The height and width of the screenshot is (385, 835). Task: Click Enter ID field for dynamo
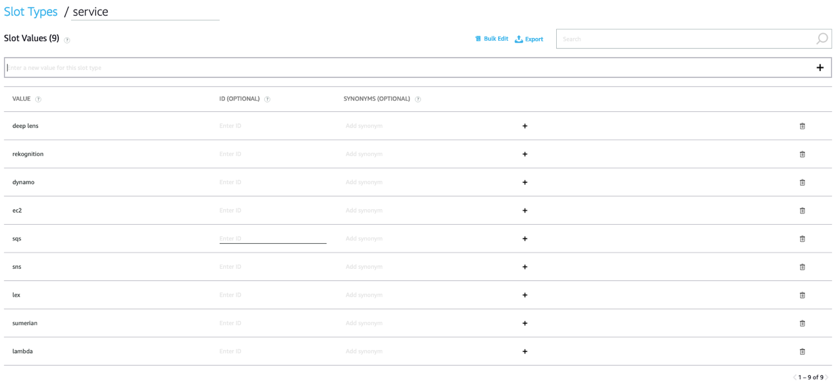(x=273, y=182)
